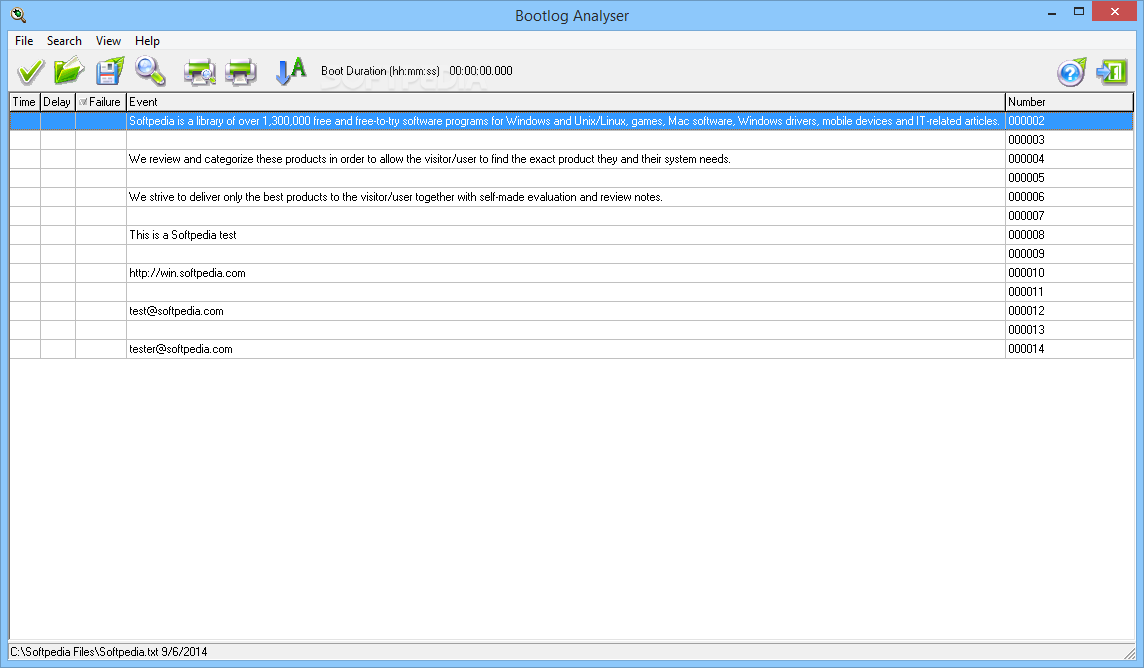
Task: Maximize the Bootlog Analyser window
Action: point(1078,12)
